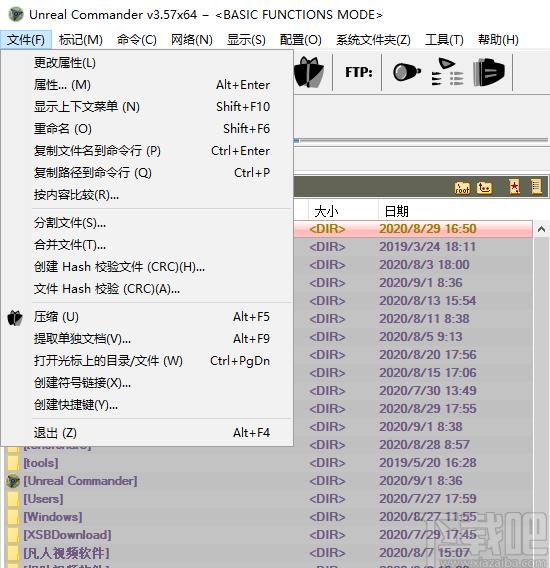Screen dimensions: 550x568
Task: Click date 2019/5/20 16:28
Action: 428,463
